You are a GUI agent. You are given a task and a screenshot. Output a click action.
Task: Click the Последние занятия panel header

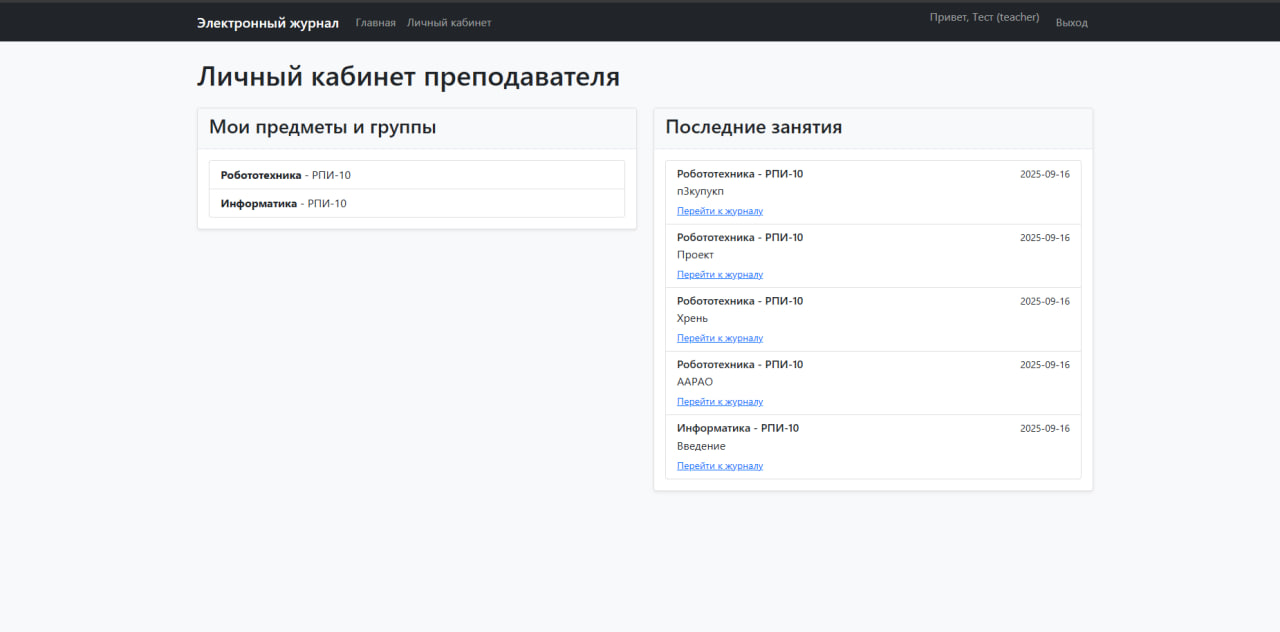click(754, 127)
